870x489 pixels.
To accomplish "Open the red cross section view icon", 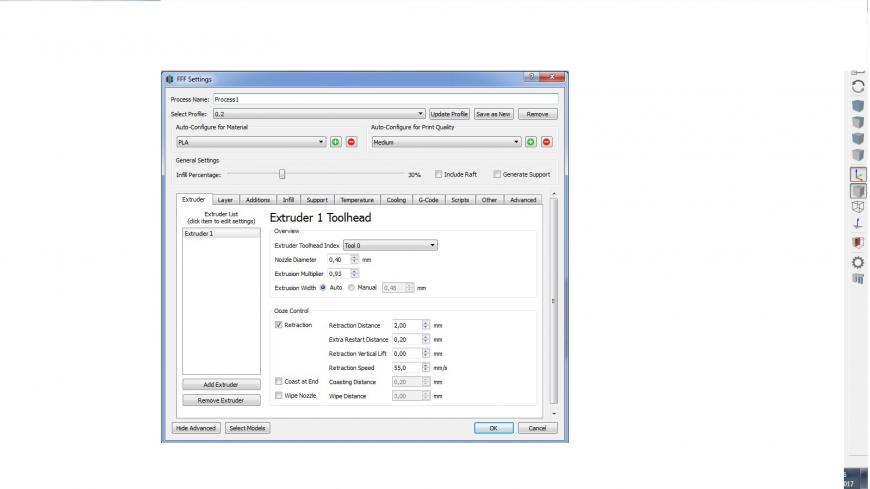I will click(x=858, y=243).
